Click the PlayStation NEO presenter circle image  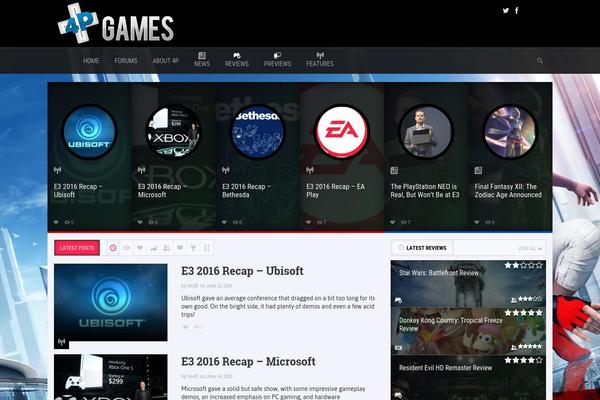pos(426,132)
